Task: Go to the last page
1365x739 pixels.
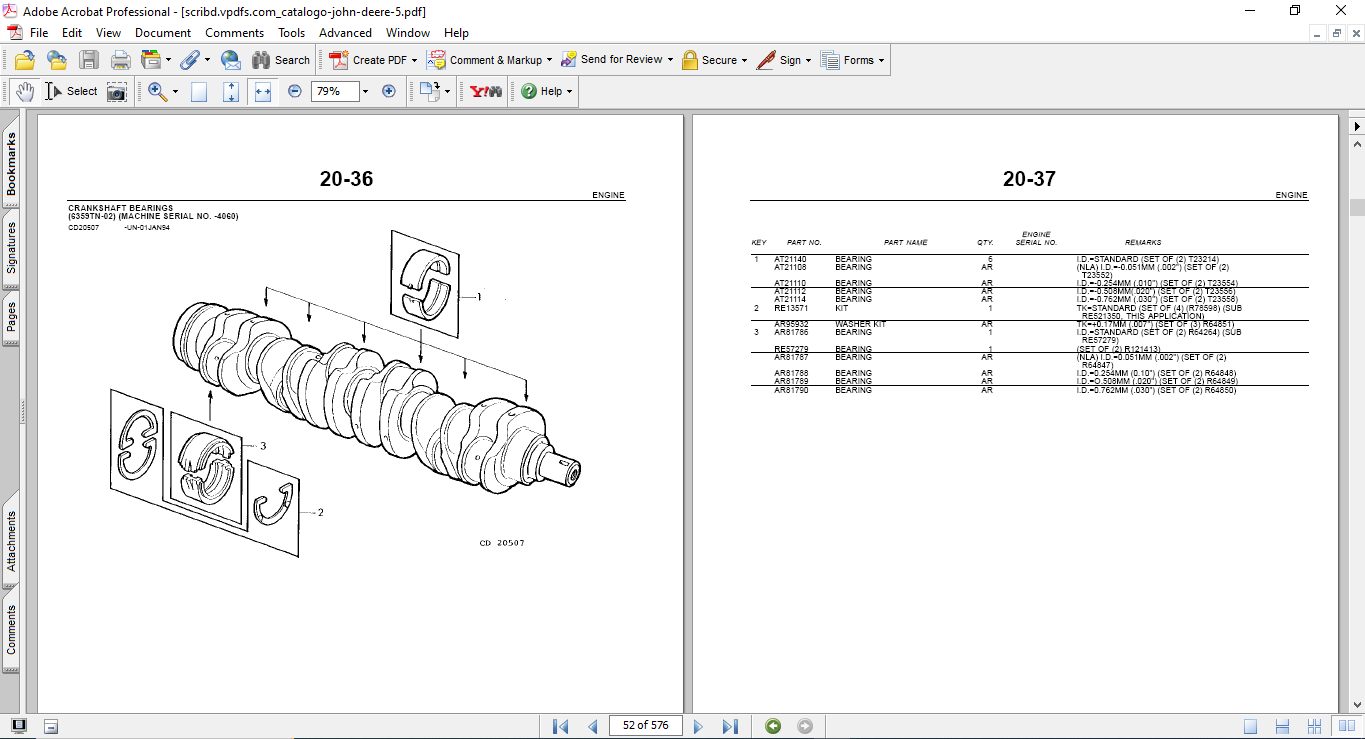Action: (x=731, y=725)
